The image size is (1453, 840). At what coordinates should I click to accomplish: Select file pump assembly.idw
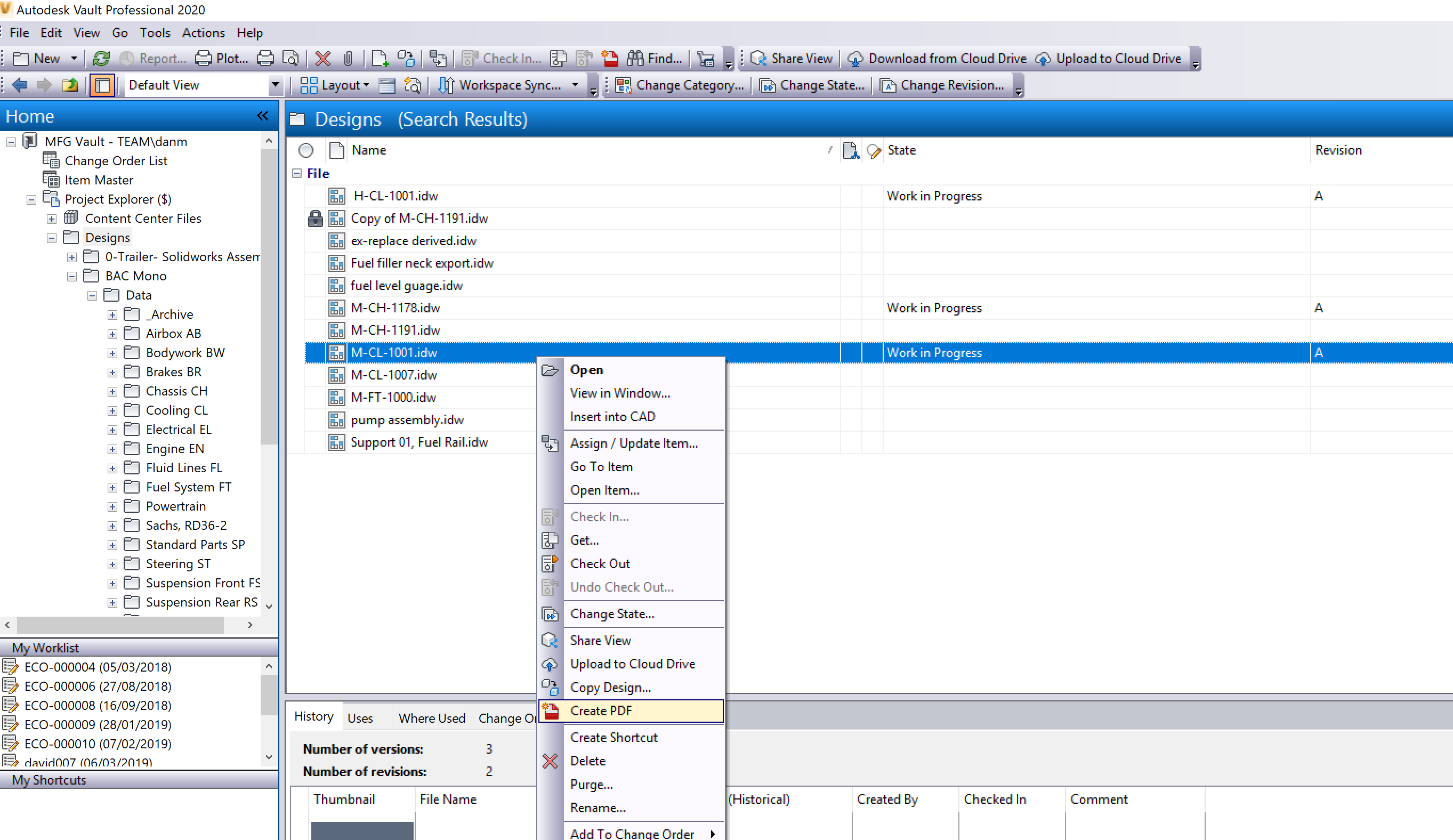tap(407, 419)
